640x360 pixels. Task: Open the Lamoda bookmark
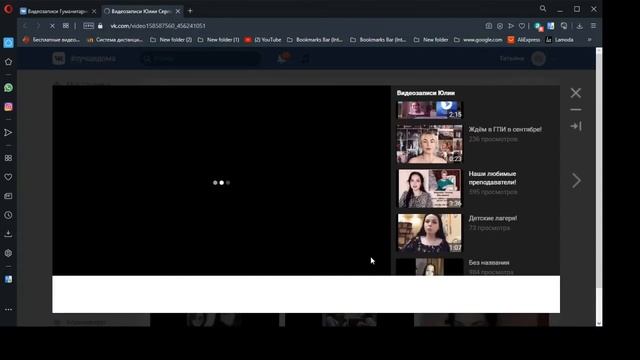coord(560,40)
